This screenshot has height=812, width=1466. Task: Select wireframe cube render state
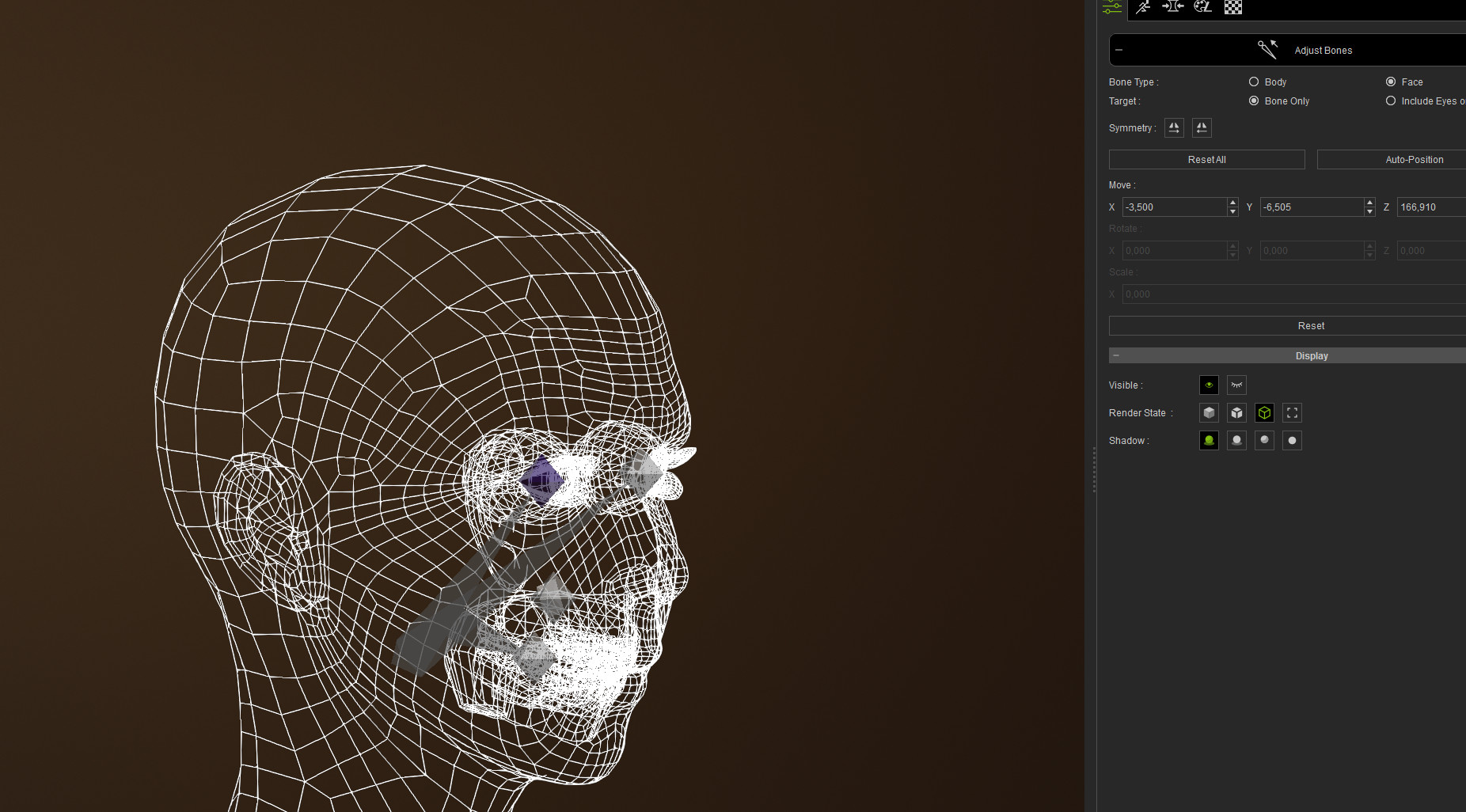click(1264, 412)
